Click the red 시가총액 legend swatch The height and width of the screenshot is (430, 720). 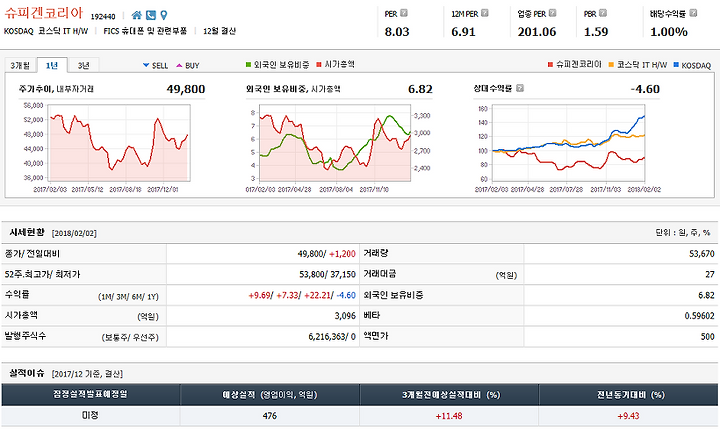[x=319, y=65]
